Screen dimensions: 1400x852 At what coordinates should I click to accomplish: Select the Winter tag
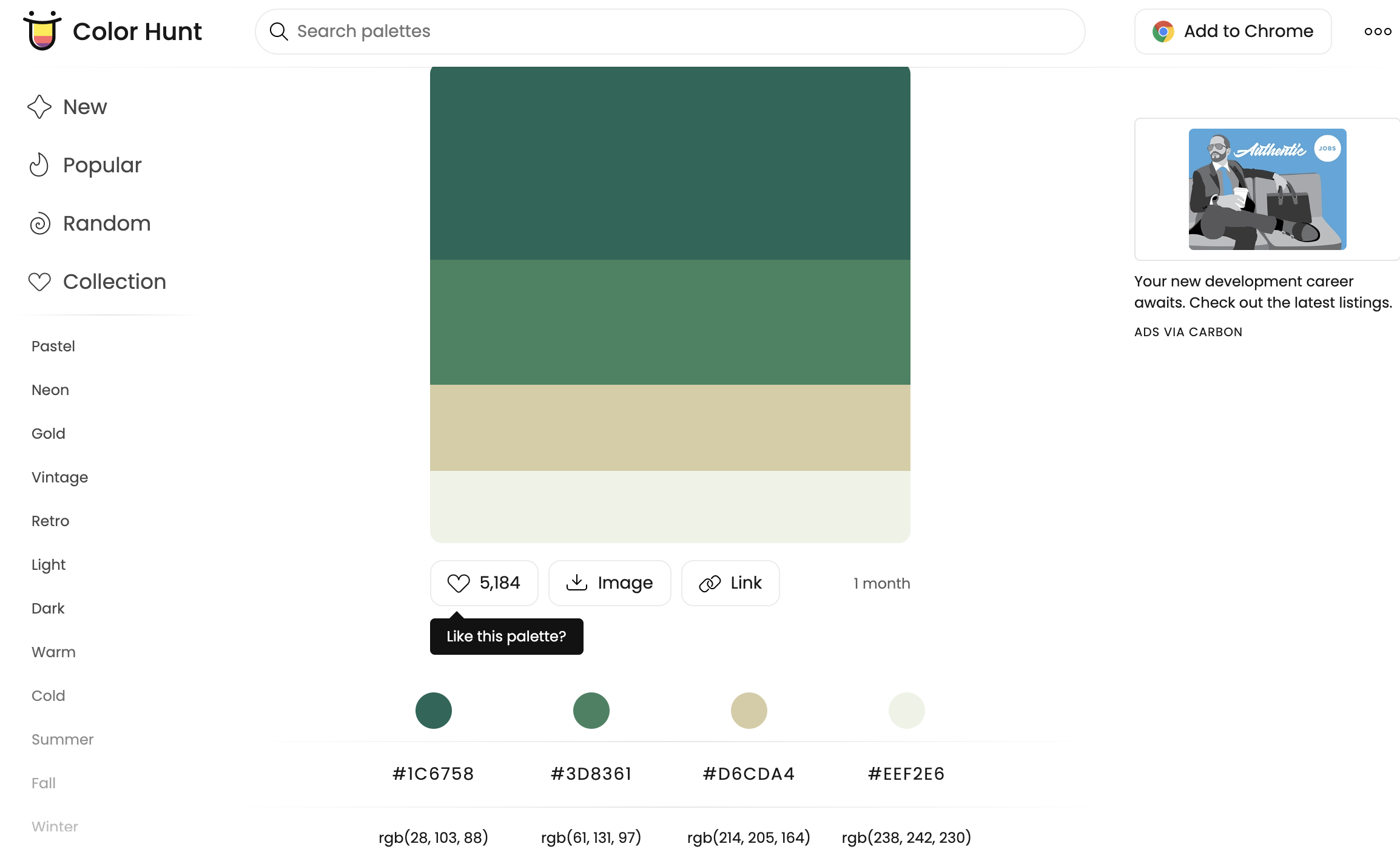point(55,827)
